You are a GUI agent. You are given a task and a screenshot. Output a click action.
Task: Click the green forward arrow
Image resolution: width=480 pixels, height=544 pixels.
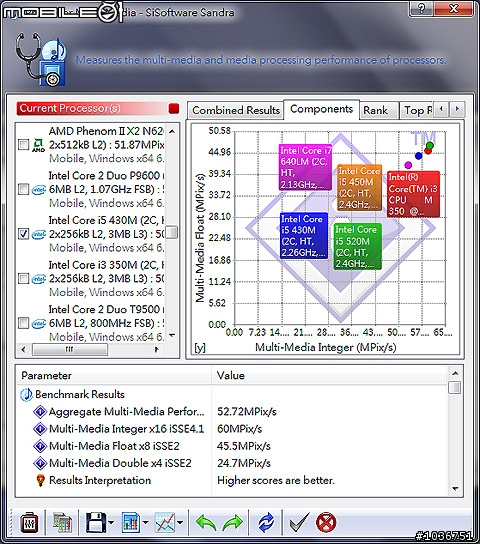point(232,522)
